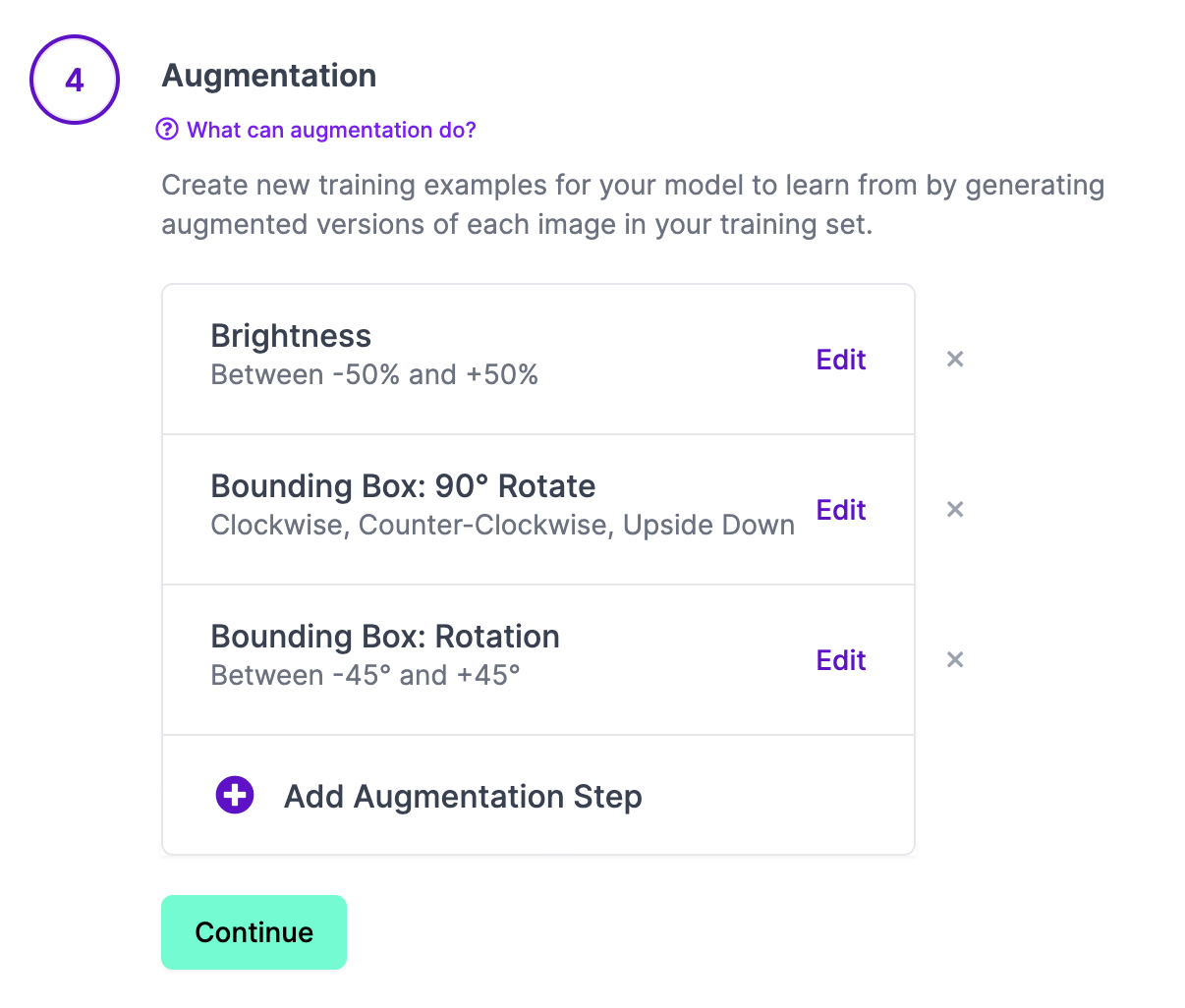Click the question mark help icon
Image resolution: width=1185 pixels, height=1008 pixels.
click(167, 130)
